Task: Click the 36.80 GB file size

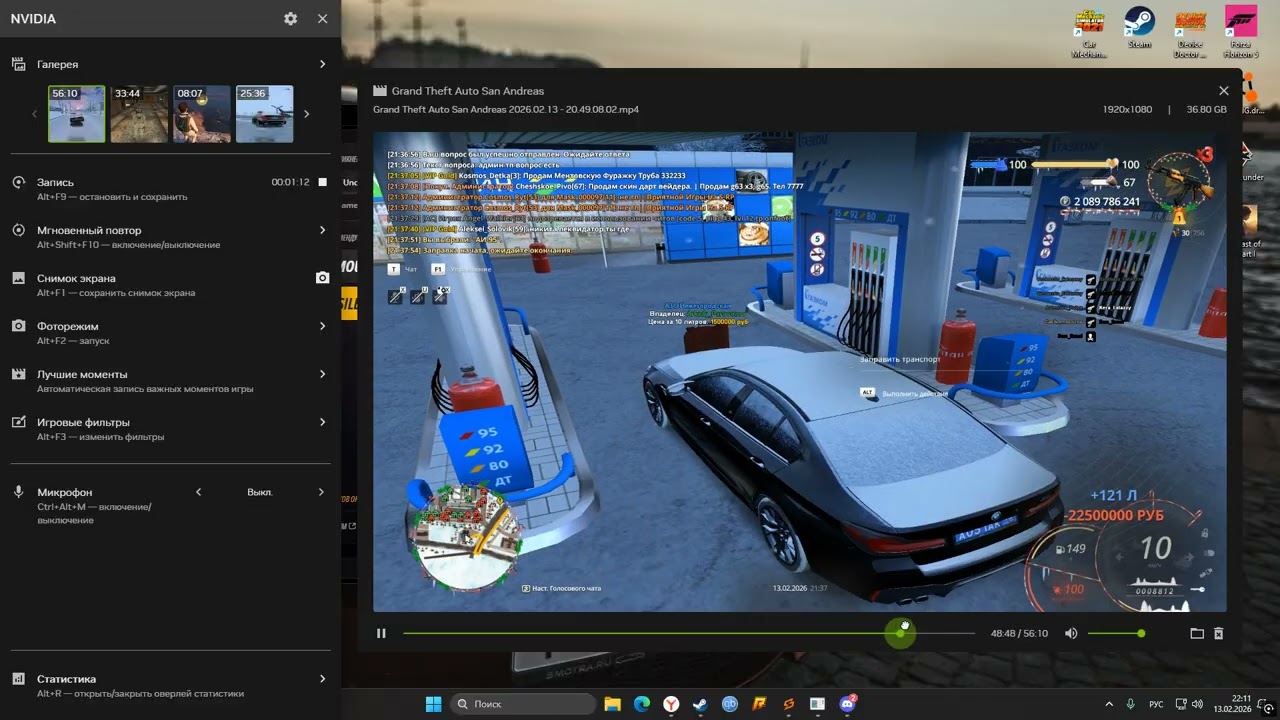Action: (1206, 109)
